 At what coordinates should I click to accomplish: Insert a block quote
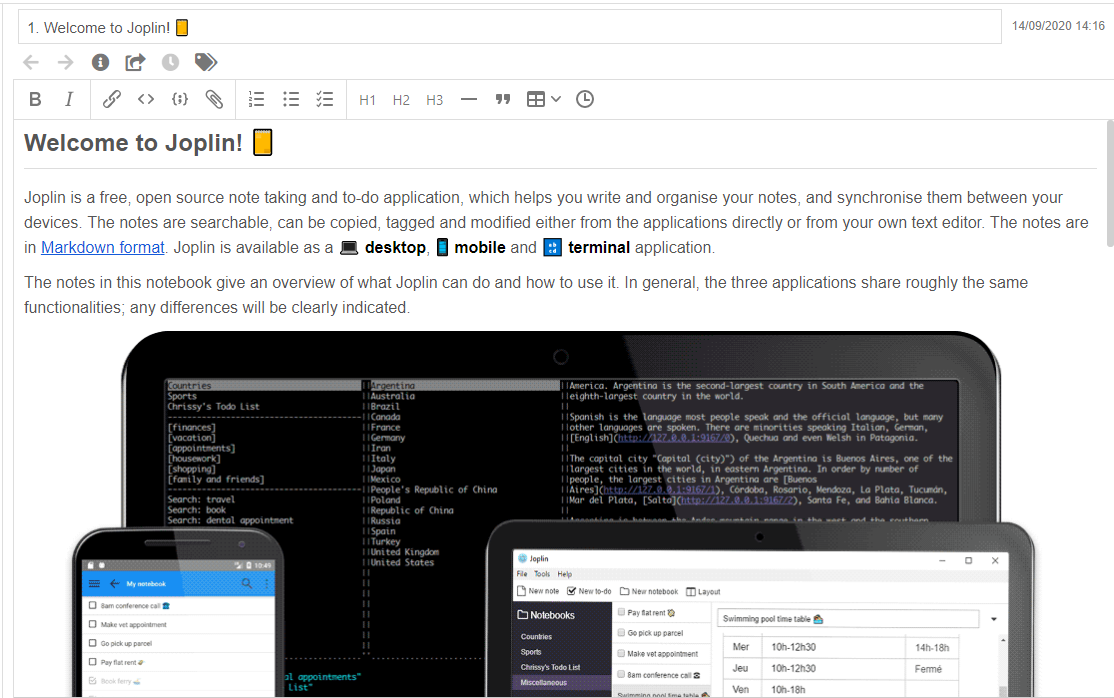[x=503, y=100]
